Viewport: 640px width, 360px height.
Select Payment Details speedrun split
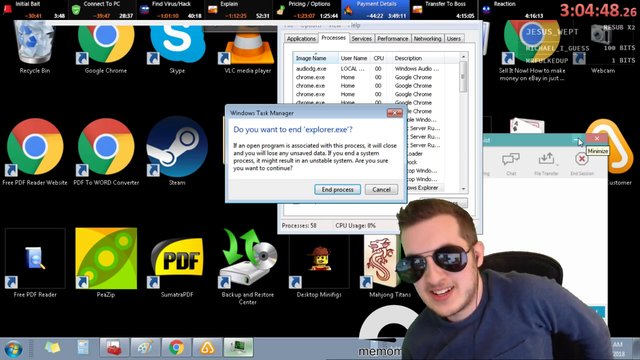coord(375,10)
